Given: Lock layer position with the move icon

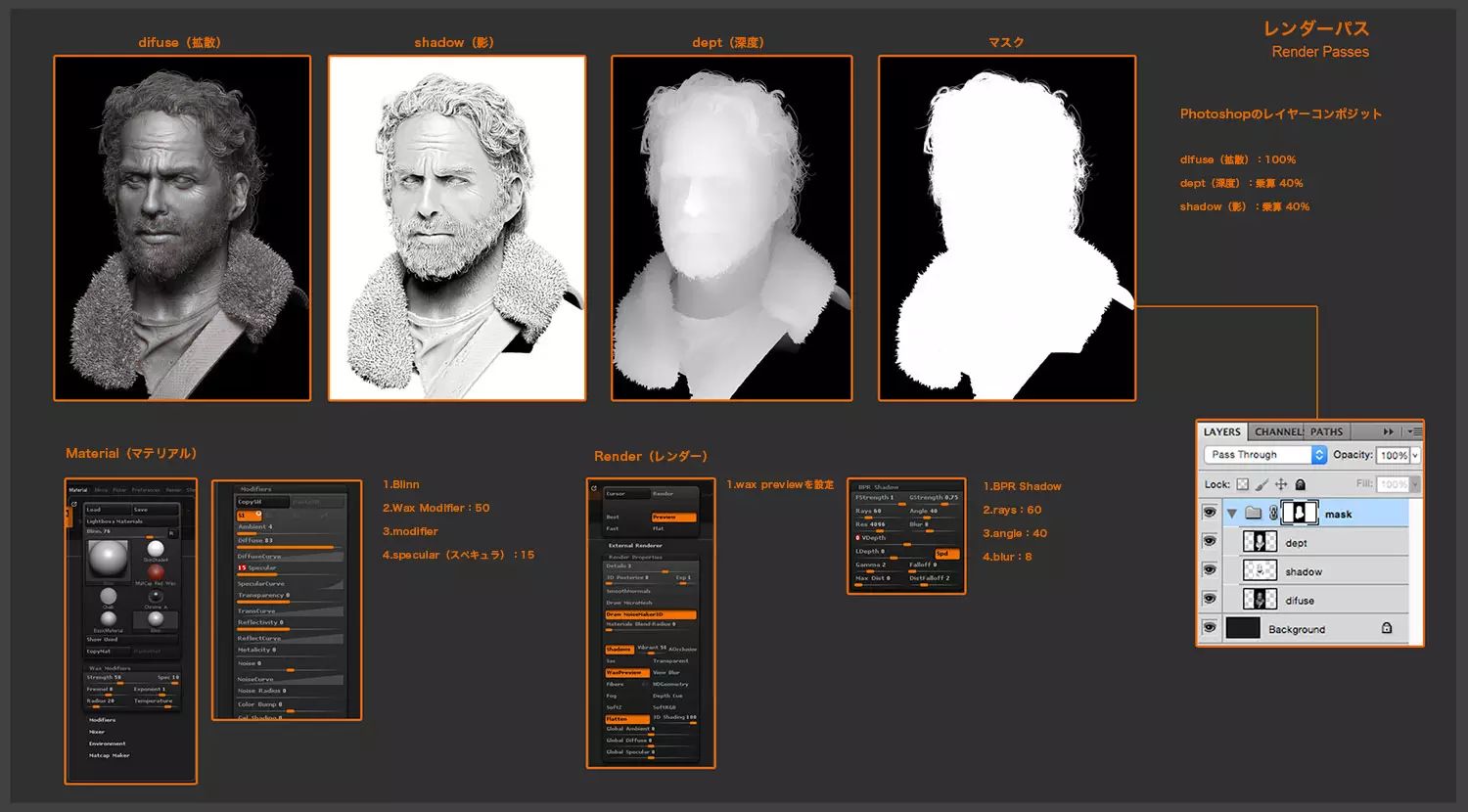Looking at the screenshot, I should click(x=1281, y=484).
